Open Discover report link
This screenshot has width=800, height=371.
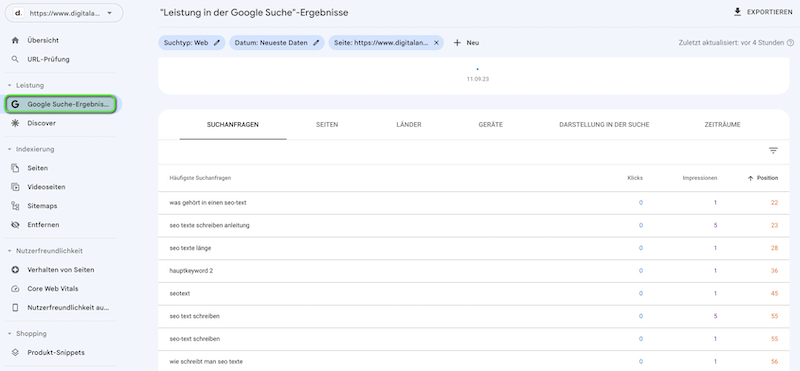41,123
